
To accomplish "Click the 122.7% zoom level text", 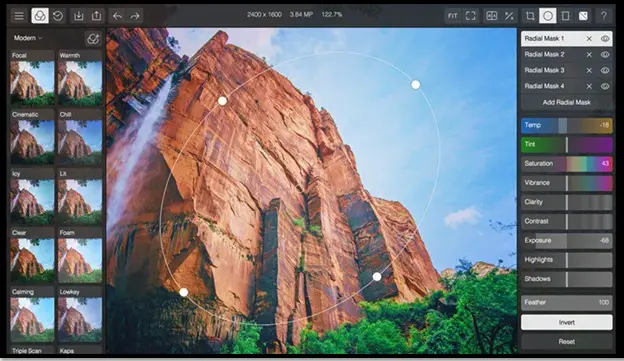I will tap(332, 15).
